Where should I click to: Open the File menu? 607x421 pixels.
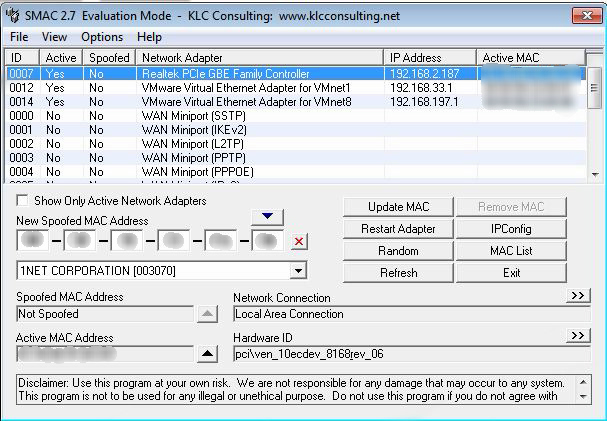coord(19,37)
